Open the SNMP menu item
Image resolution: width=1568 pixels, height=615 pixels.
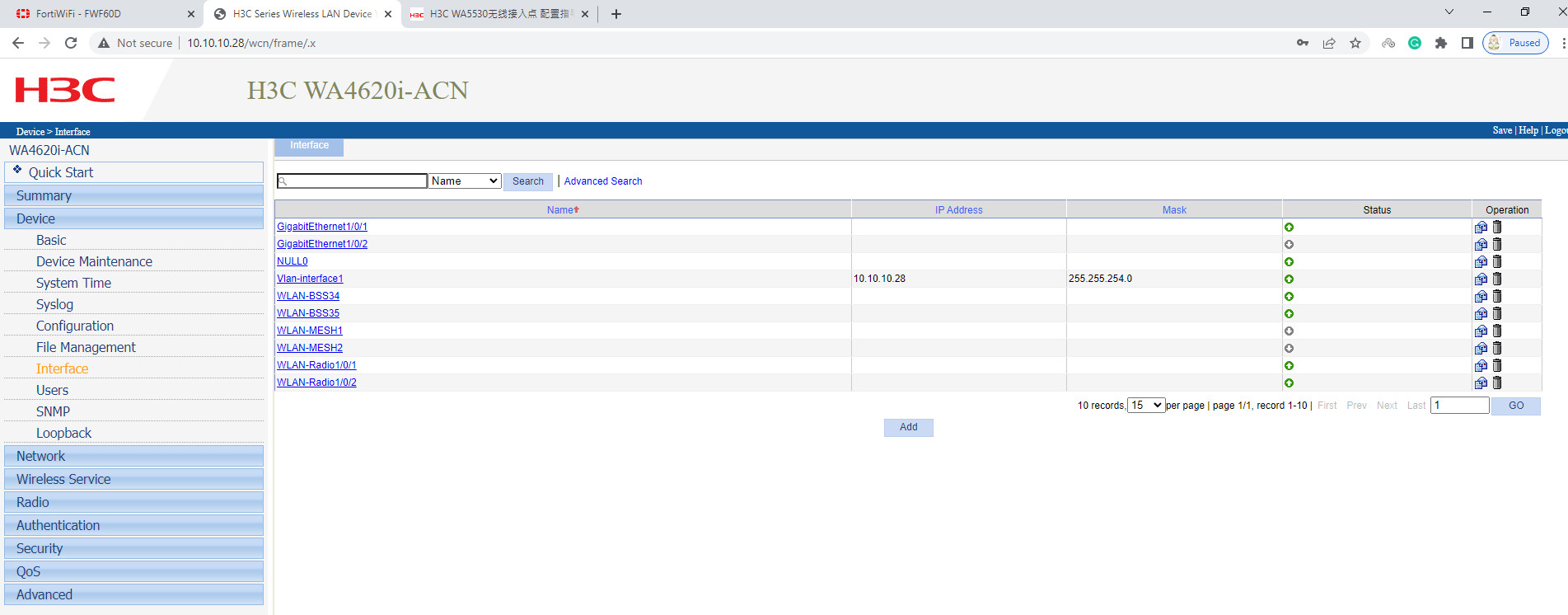point(53,411)
